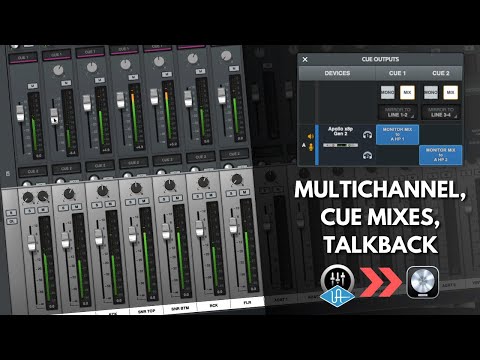This screenshot has width=480, height=360.
Task: Click the cue knob on the +5.0 strip
Action: [159, 61]
